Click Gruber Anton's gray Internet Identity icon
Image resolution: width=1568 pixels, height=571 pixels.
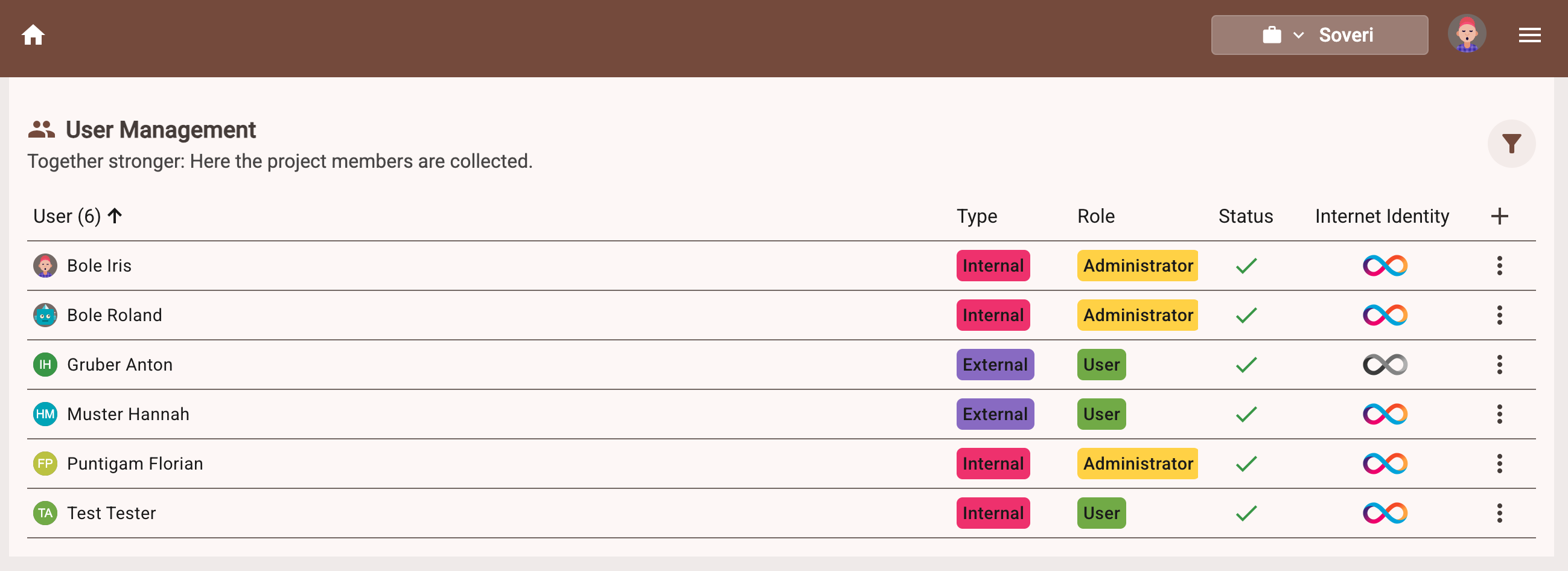pyautogui.click(x=1385, y=365)
